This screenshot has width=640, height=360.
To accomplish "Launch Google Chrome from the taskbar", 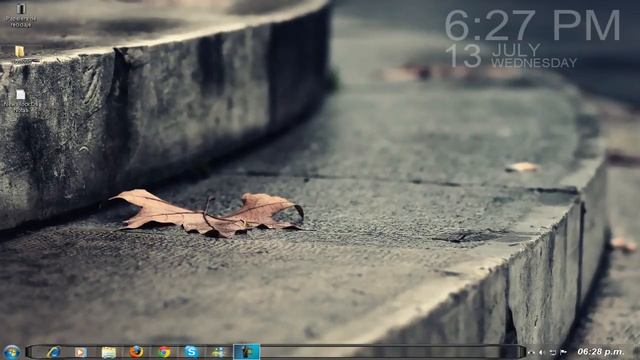I will 164,352.
